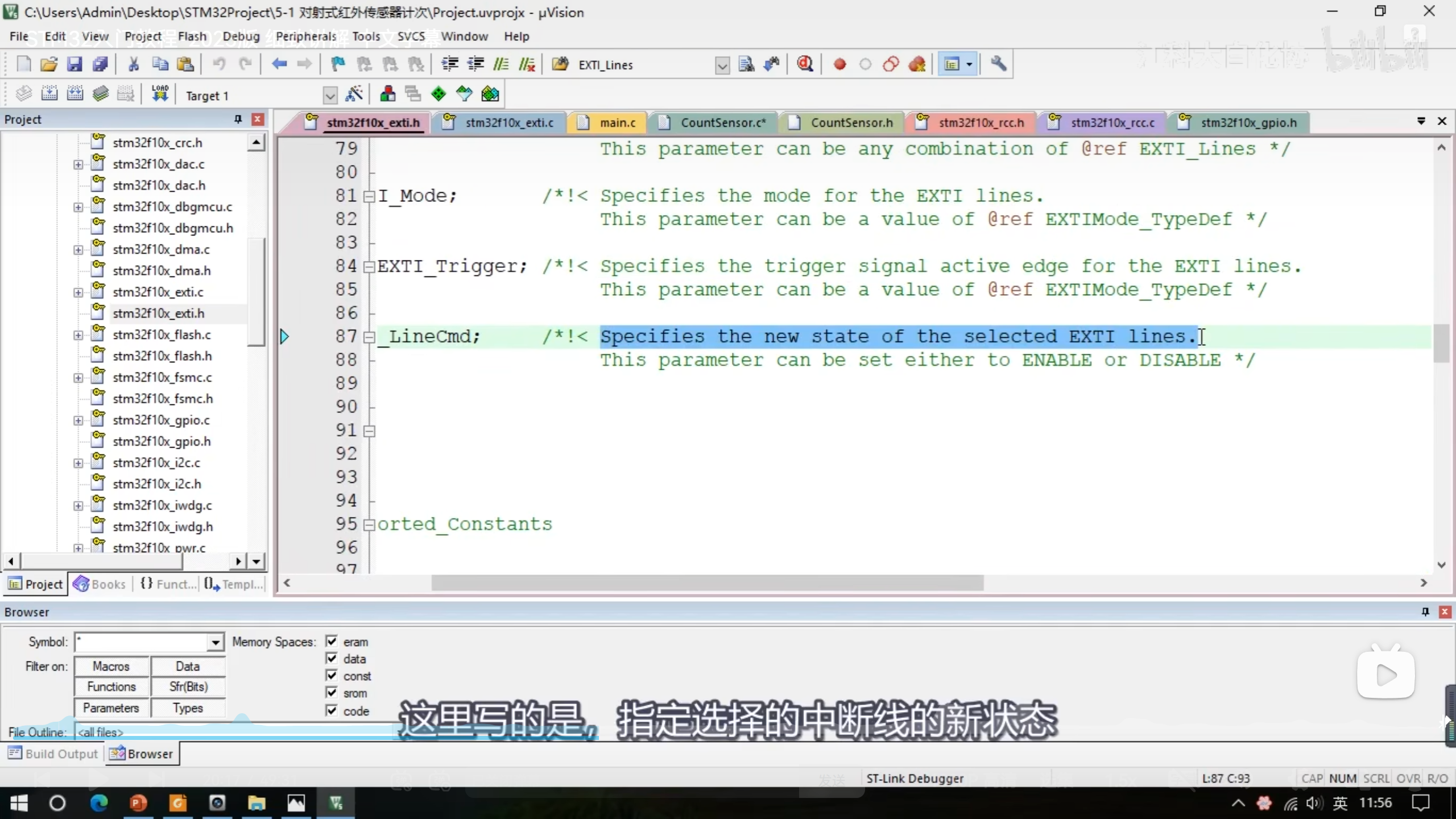
Task: Click the Macros filter button
Action: coord(111,666)
